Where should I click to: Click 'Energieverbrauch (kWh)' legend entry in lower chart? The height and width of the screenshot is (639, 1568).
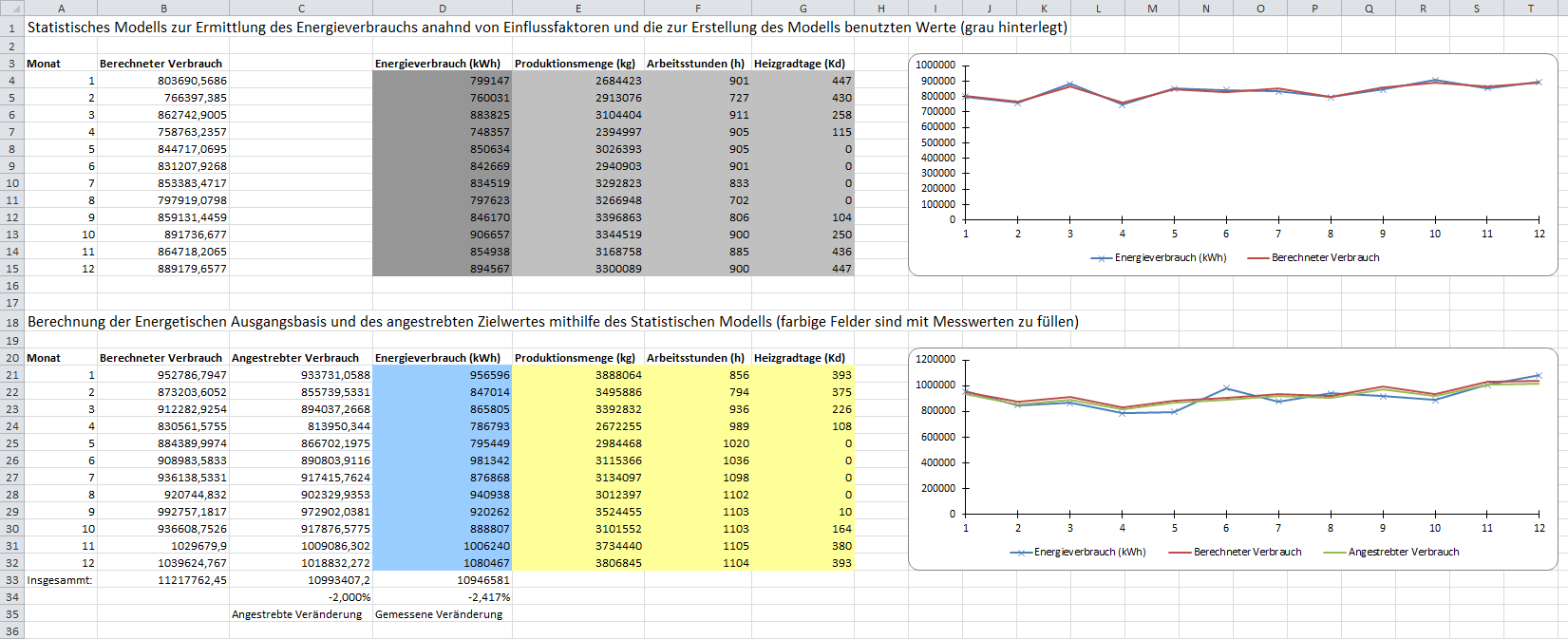[x=1089, y=552]
